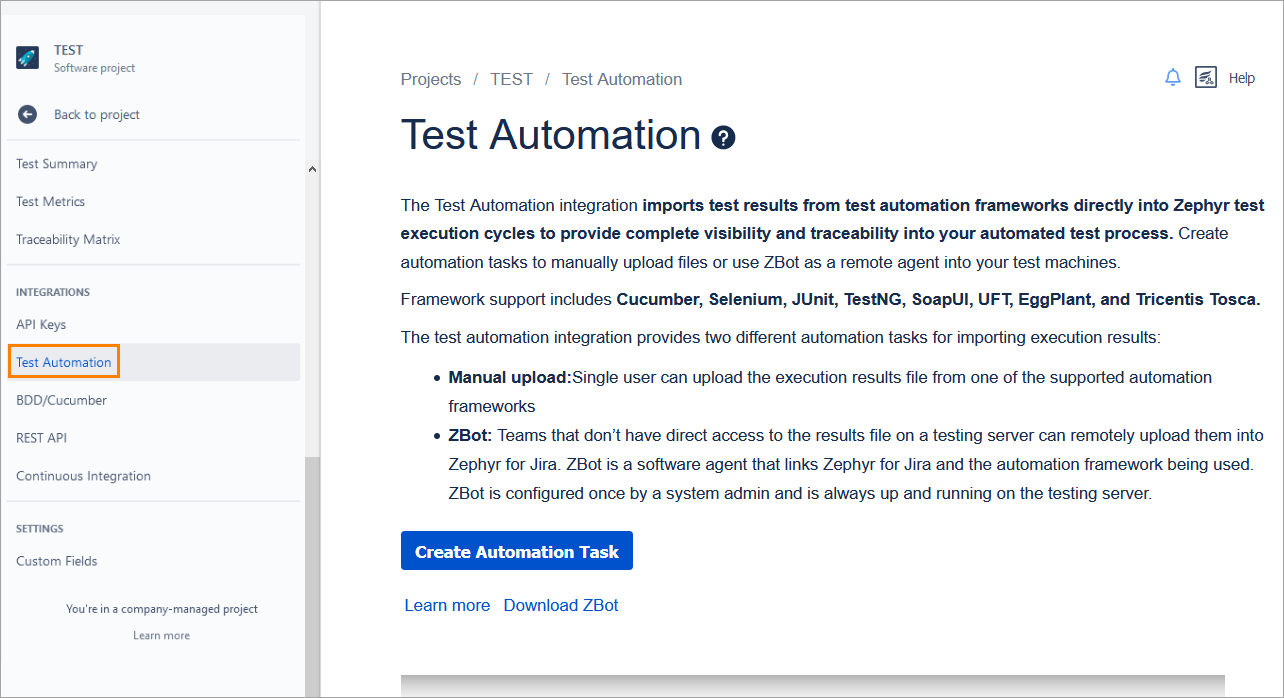
Task: View the Traceability Matrix
Action: [67, 239]
